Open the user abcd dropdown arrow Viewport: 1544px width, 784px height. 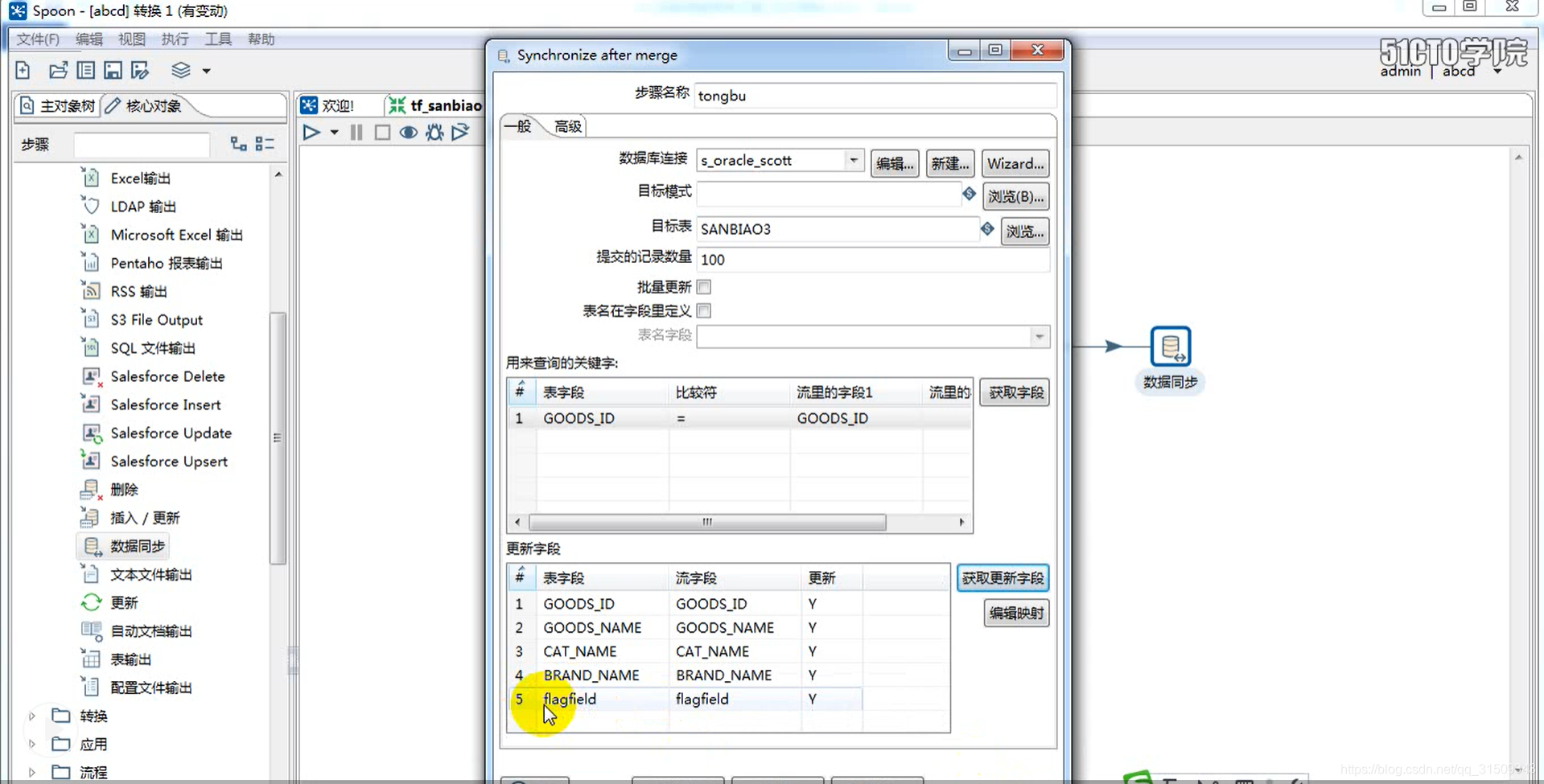click(x=1497, y=71)
